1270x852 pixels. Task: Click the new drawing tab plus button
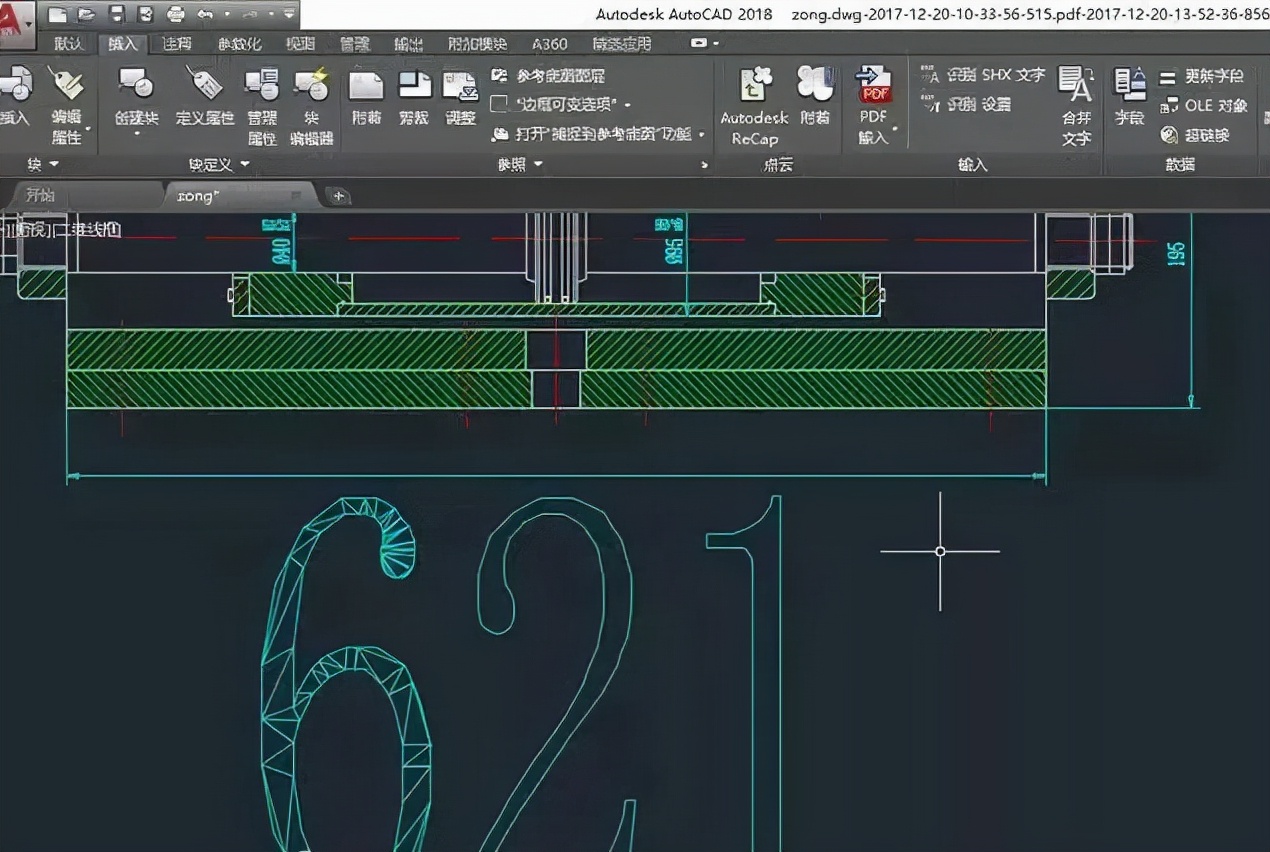tap(339, 196)
